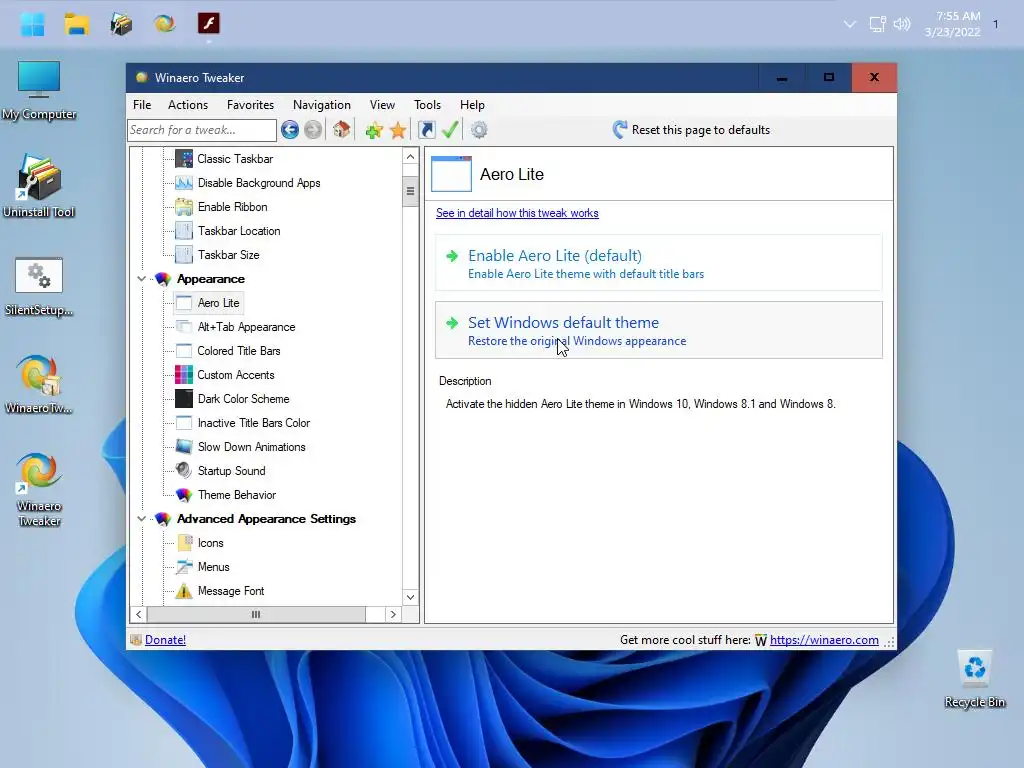Click the shortcut export icon in toolbar
Screen dimensions: 1024x768
(426, 130)
